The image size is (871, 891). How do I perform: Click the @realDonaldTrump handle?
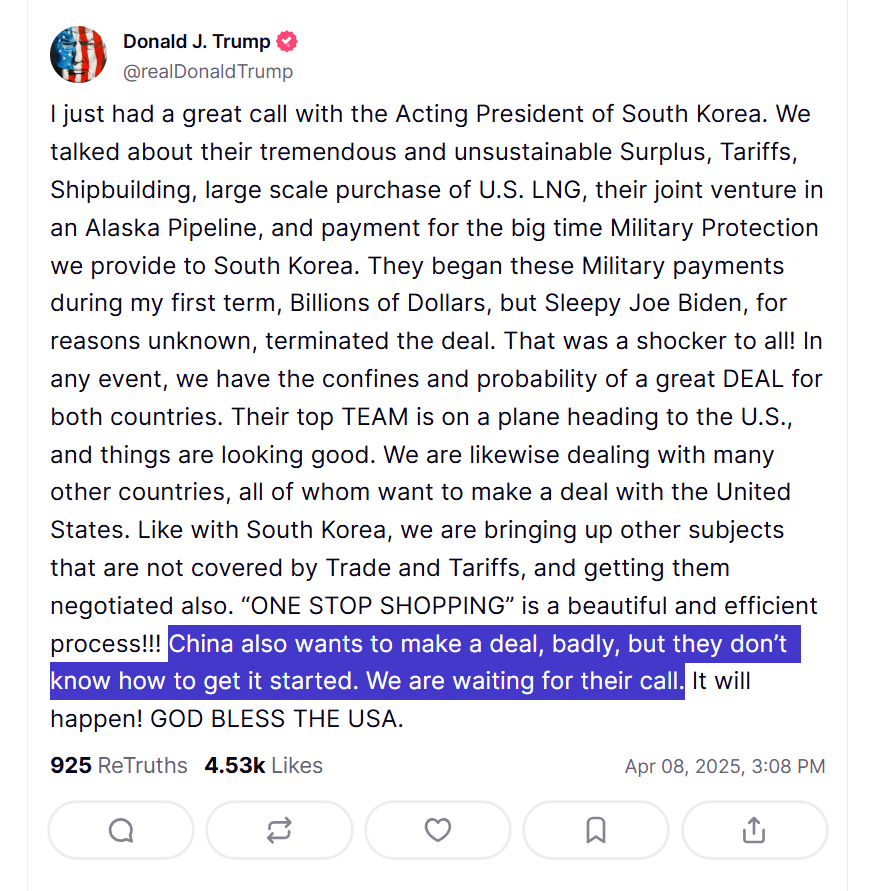pos(208,71)
